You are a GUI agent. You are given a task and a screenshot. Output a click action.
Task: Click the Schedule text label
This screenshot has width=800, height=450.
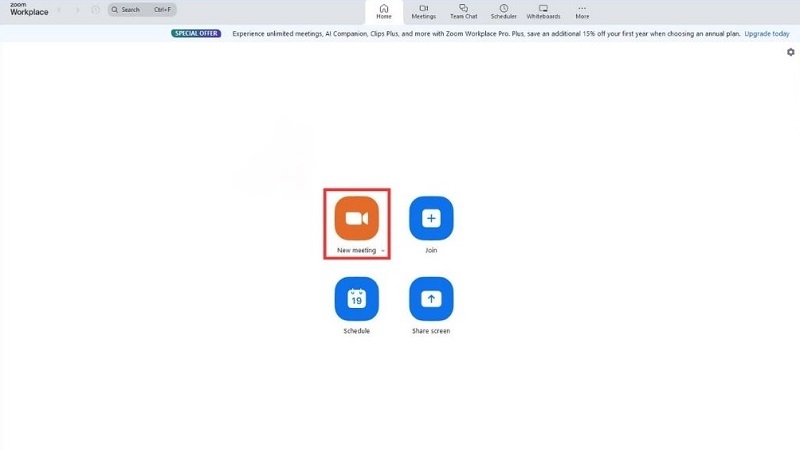click(x=356, y=331)
